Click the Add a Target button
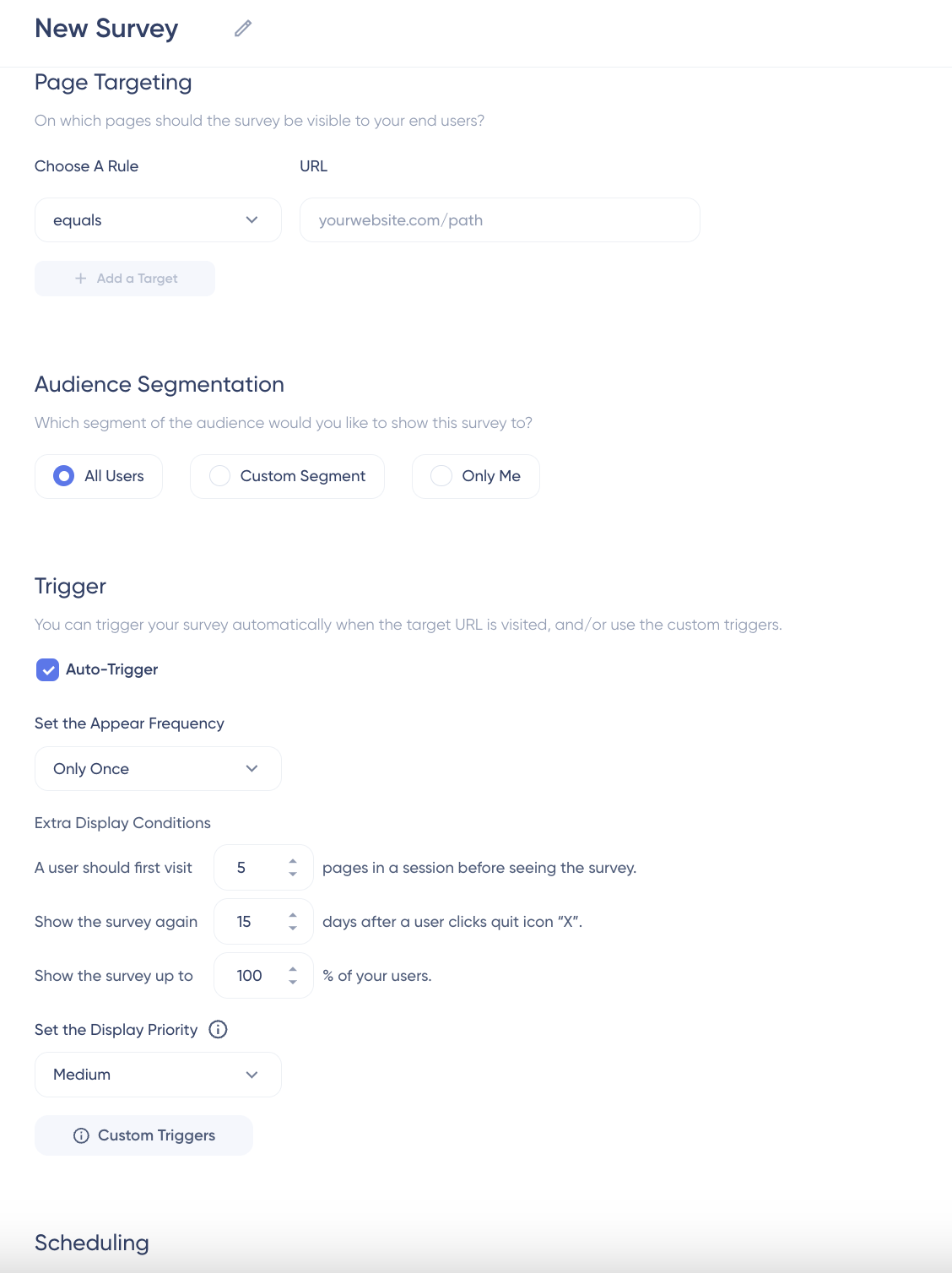 pyautogui.click(x=125, y=279)
